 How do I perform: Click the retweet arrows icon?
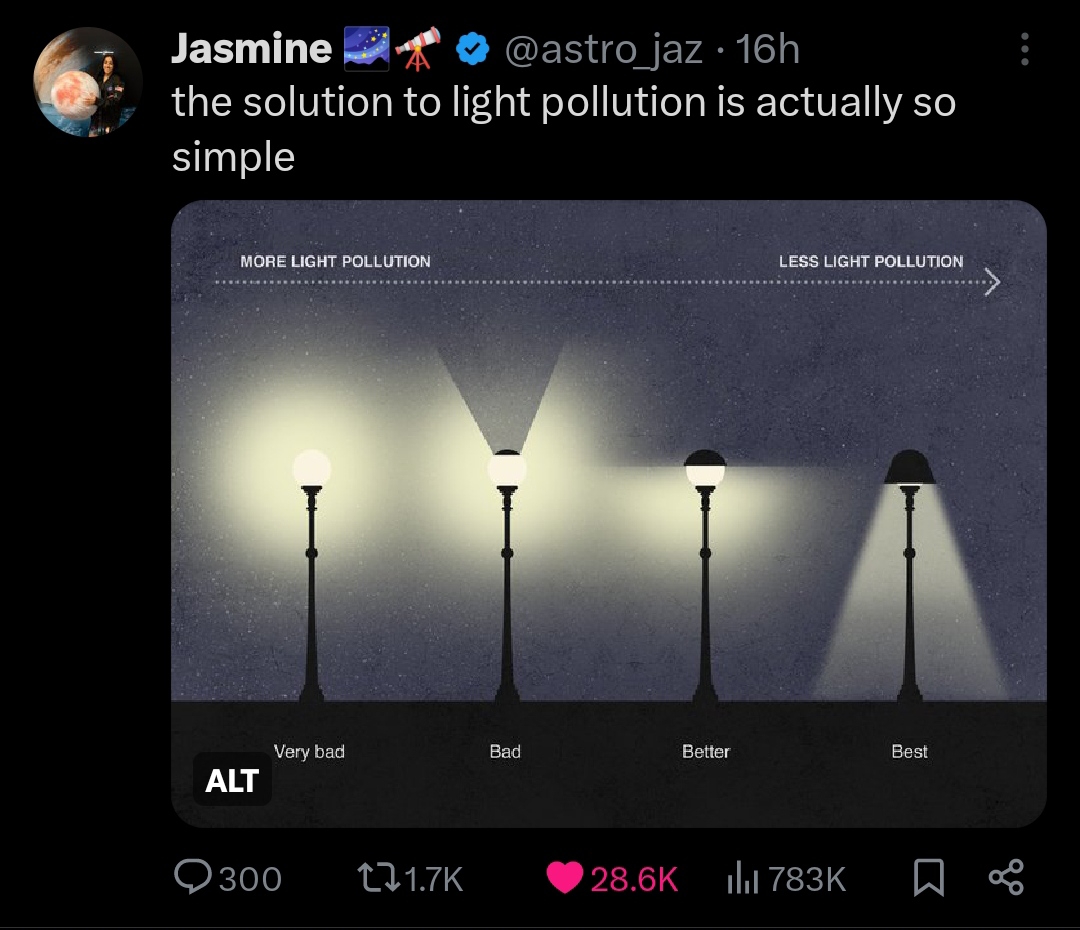pyautogui.click(x=378, y=878)
